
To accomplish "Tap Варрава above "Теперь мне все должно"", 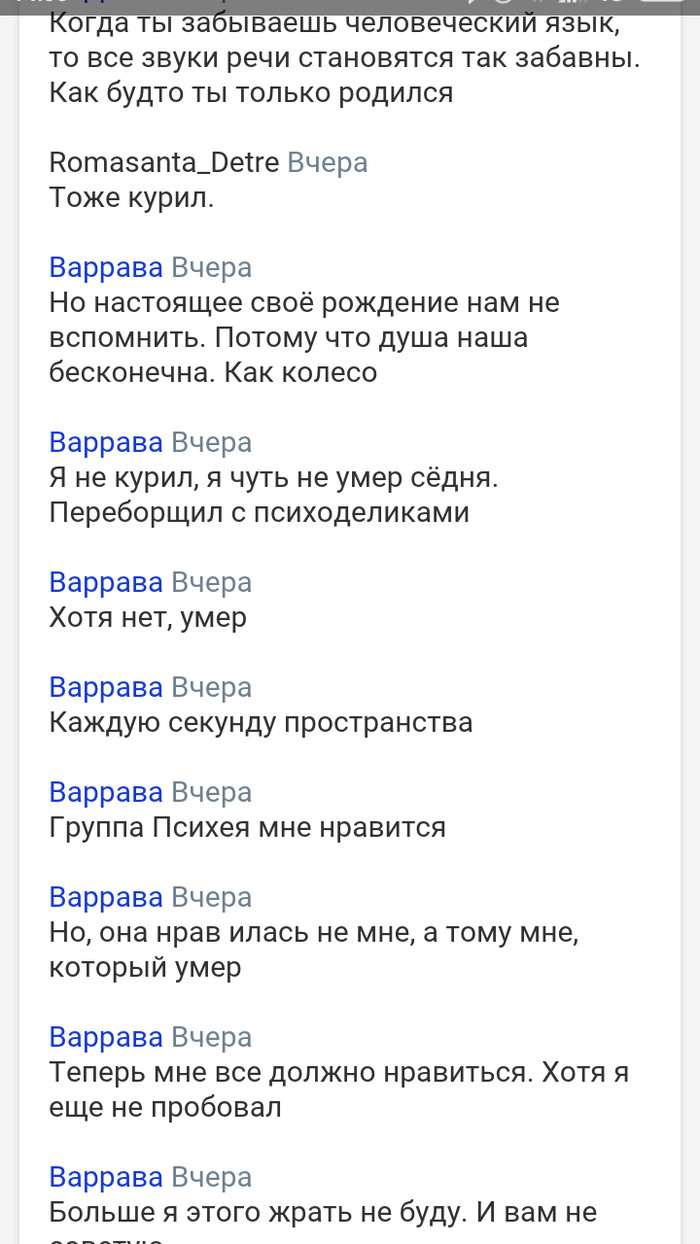I will click(x=106, y=1037).
